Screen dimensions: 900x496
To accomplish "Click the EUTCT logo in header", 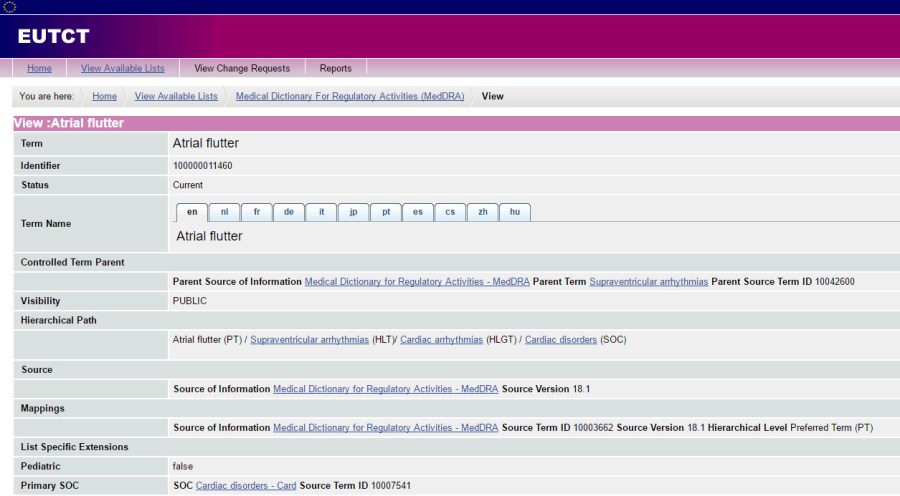I will pyautogui.click(x=54, y=37).
